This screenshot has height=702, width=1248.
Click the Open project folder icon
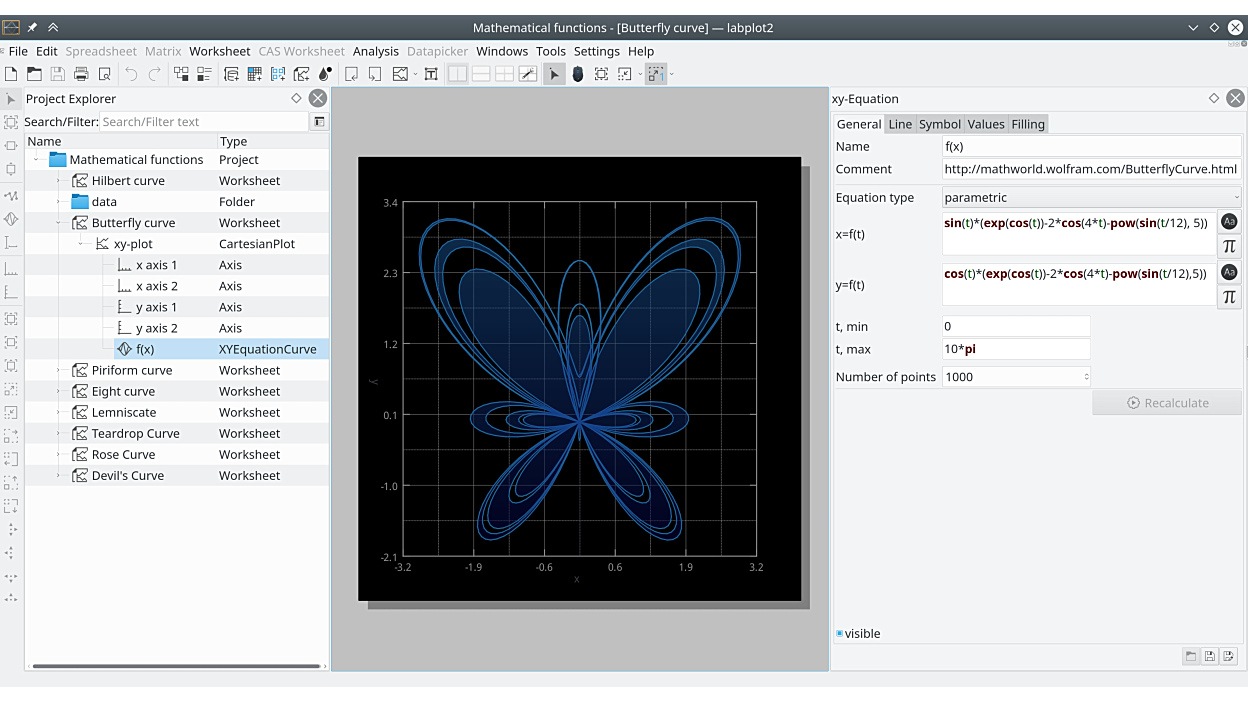click(34, 74)
